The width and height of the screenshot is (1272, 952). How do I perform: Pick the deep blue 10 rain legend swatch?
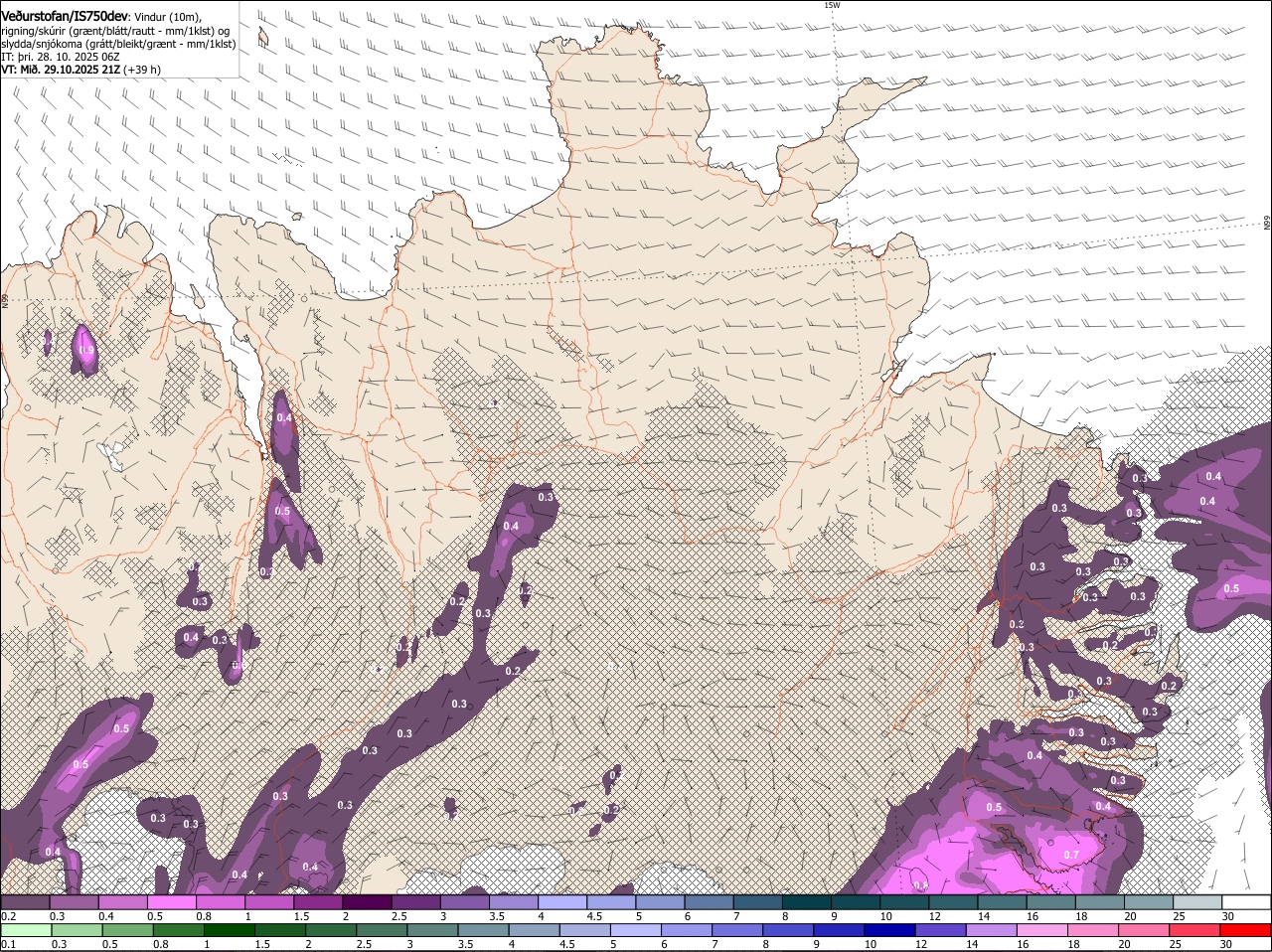pyautogui.click(x=889, y=930)
